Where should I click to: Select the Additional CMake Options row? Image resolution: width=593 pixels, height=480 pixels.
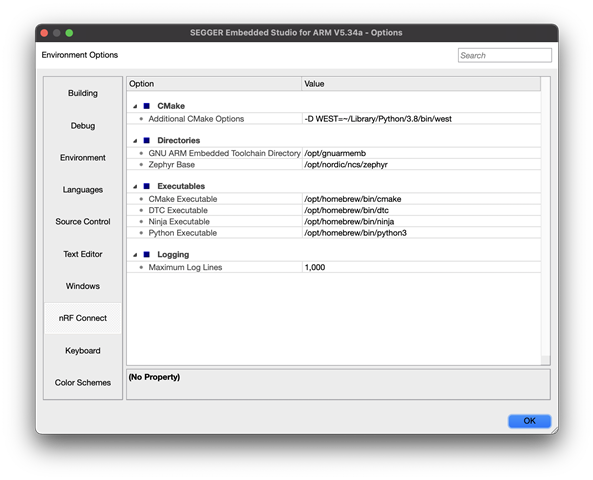tap(334, 119)
